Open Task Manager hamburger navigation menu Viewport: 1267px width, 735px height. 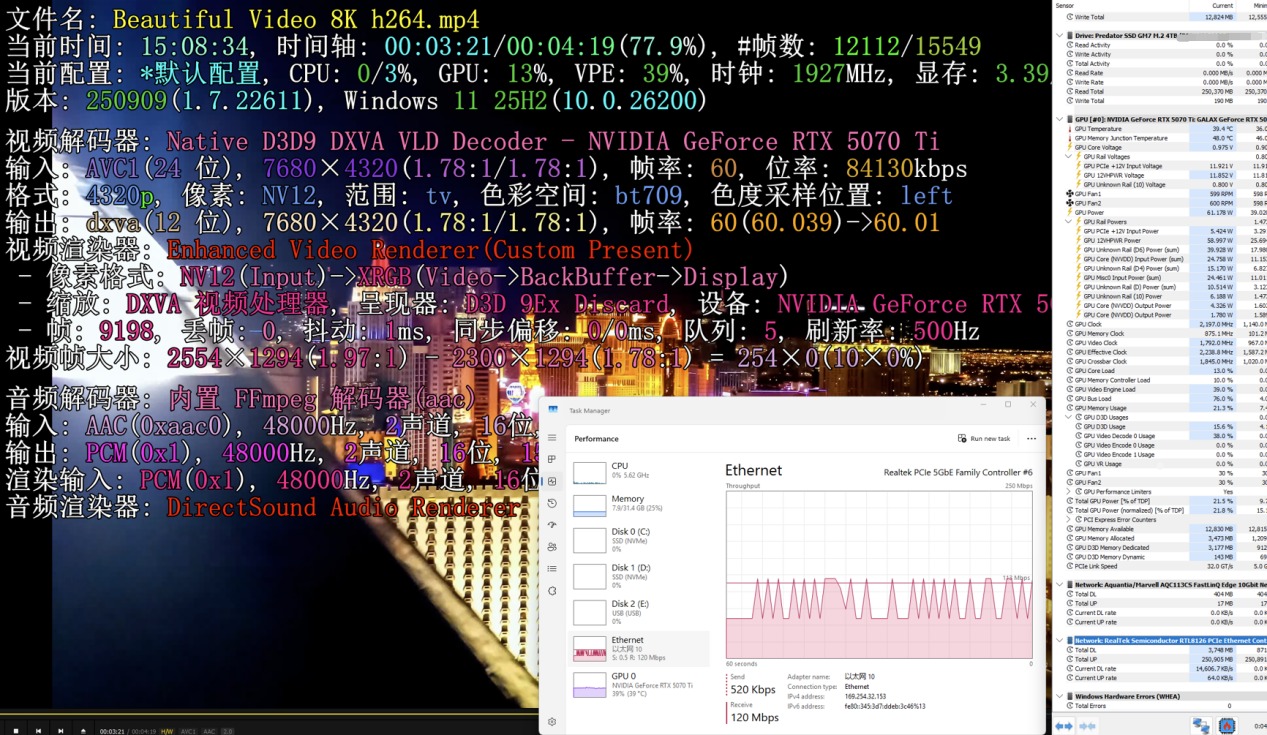[x=552, y=438]
